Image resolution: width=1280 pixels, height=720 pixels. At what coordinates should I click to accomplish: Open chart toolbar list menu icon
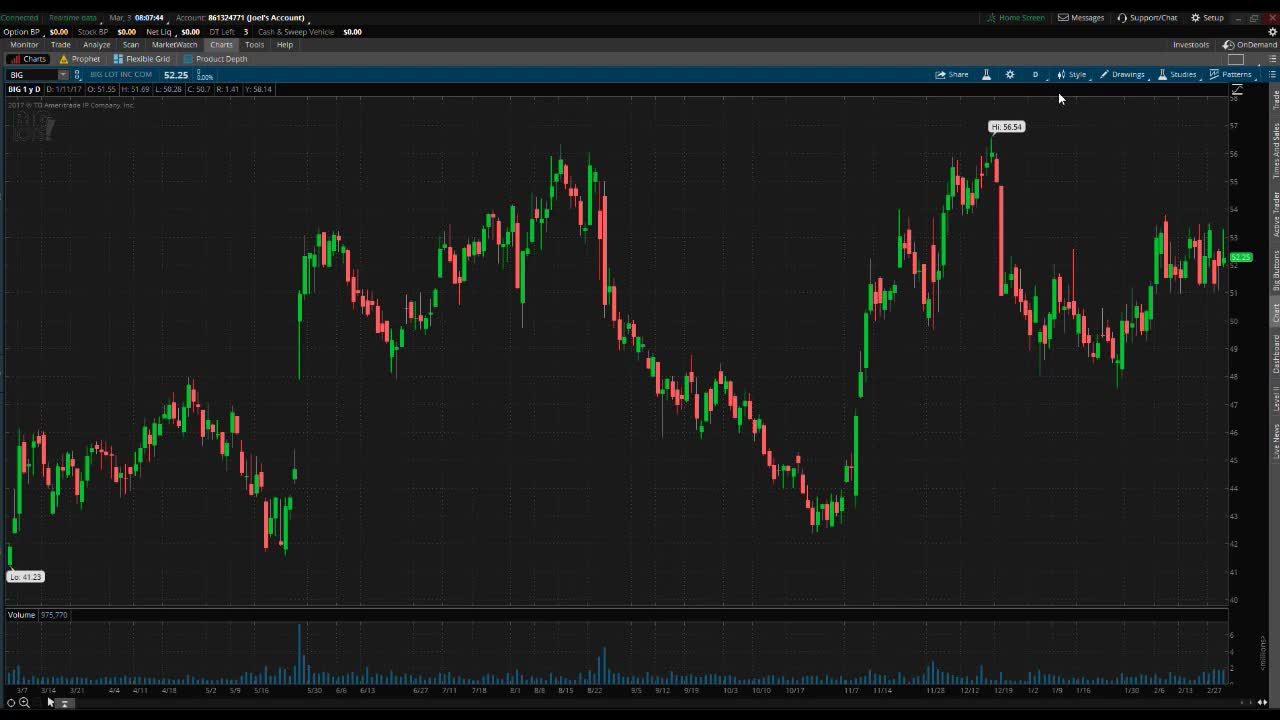point(1272,75)
